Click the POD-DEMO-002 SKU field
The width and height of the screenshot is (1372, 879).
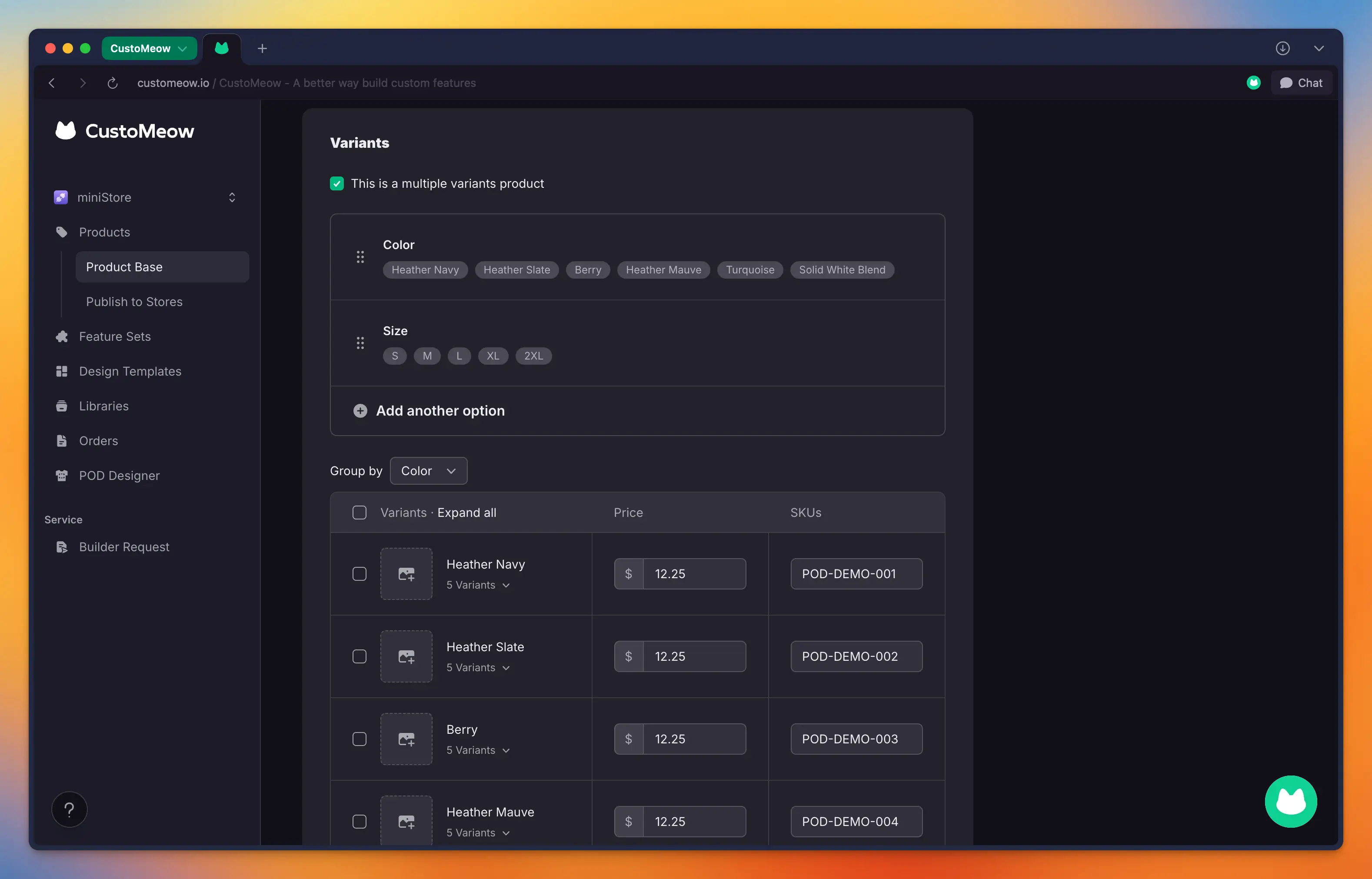tap(856, 656)
